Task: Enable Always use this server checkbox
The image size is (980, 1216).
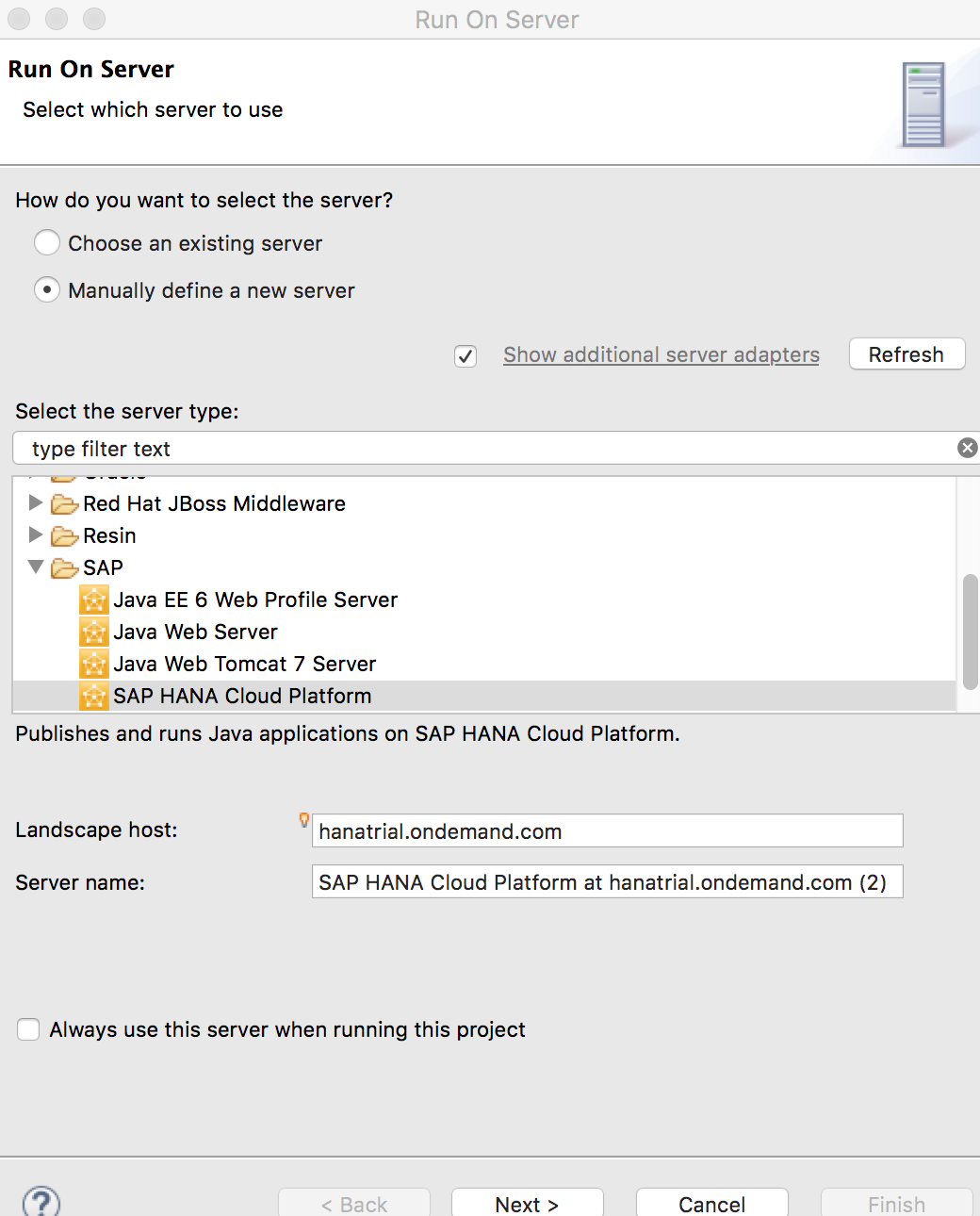Action: pos(28,1029)
